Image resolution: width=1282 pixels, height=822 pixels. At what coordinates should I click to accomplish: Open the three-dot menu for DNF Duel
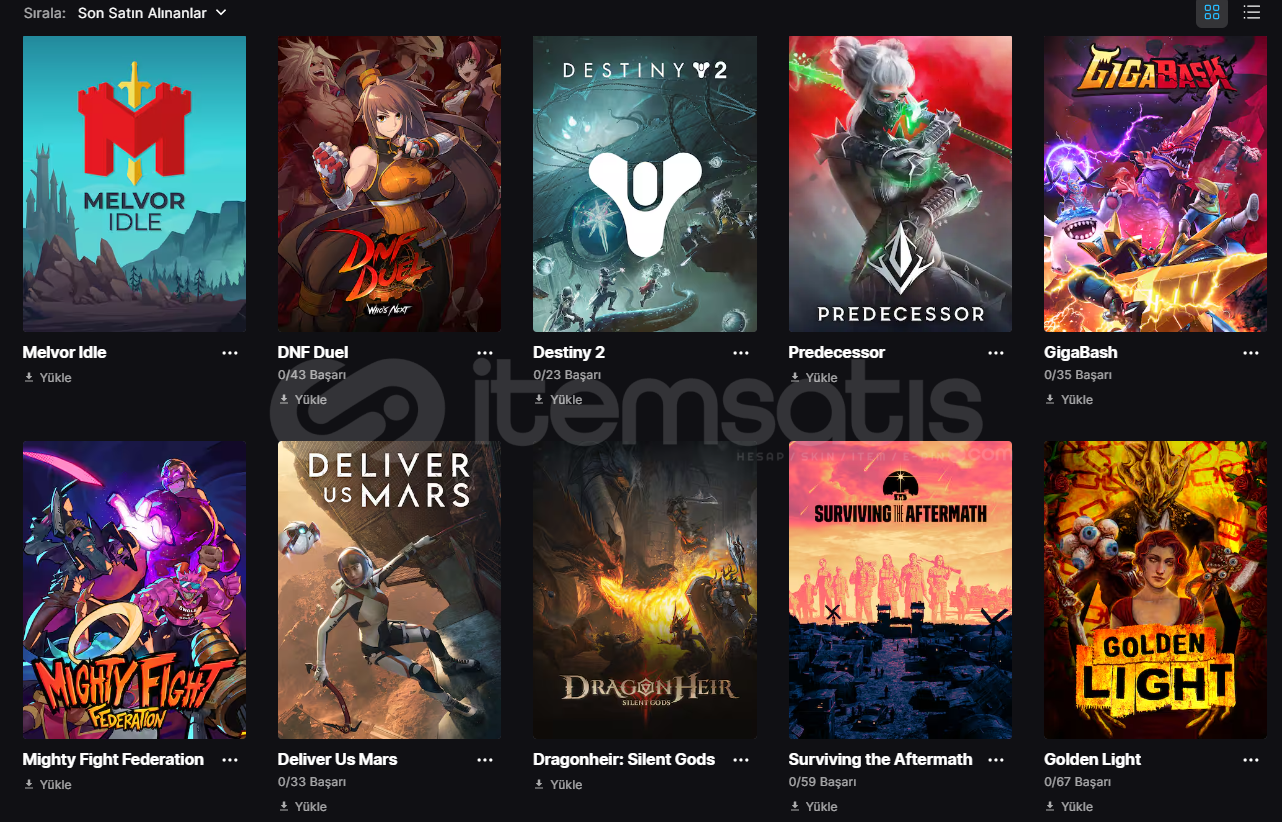[485, 353]
